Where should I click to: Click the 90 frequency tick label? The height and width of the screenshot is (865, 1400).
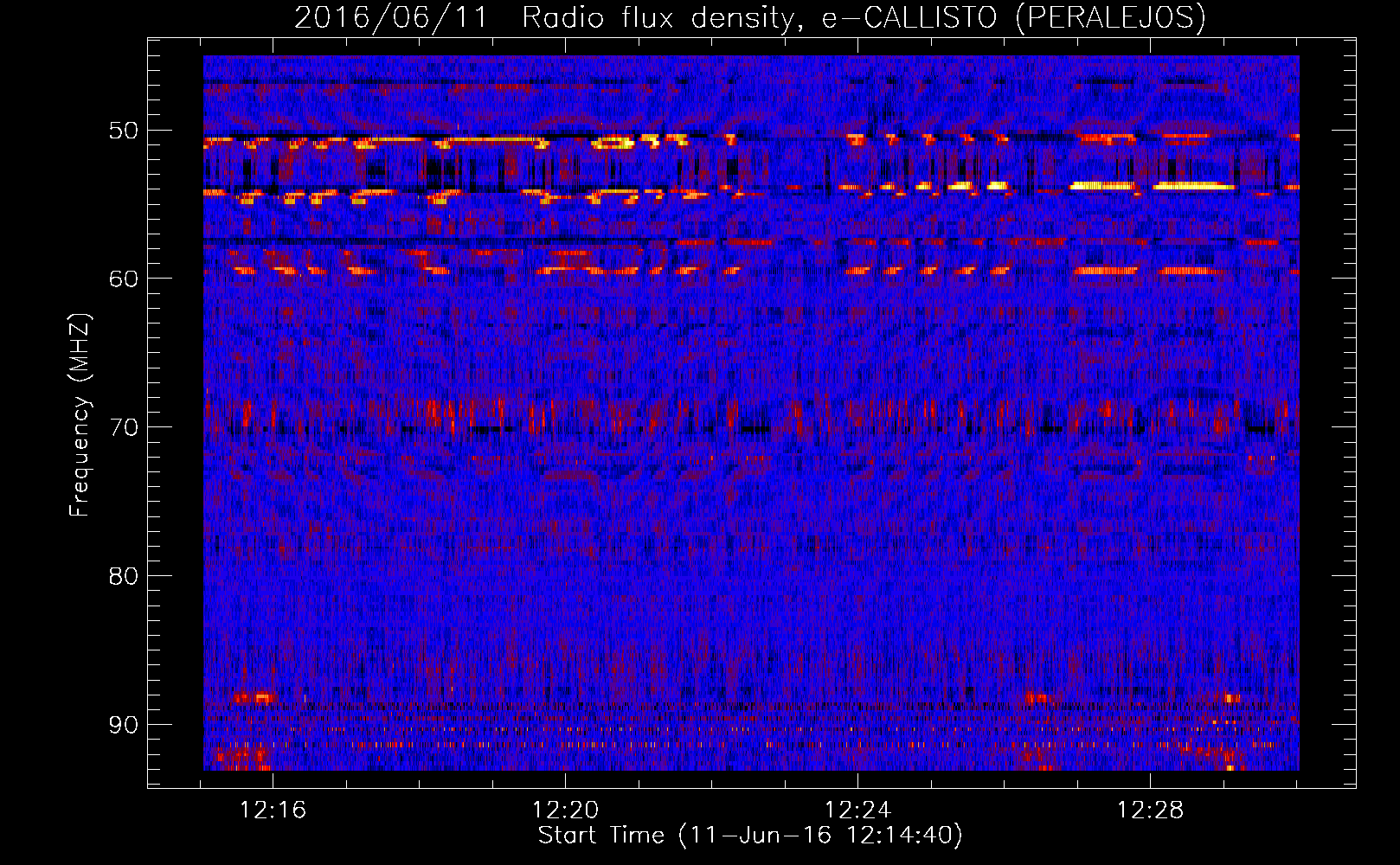coord(123,724)
